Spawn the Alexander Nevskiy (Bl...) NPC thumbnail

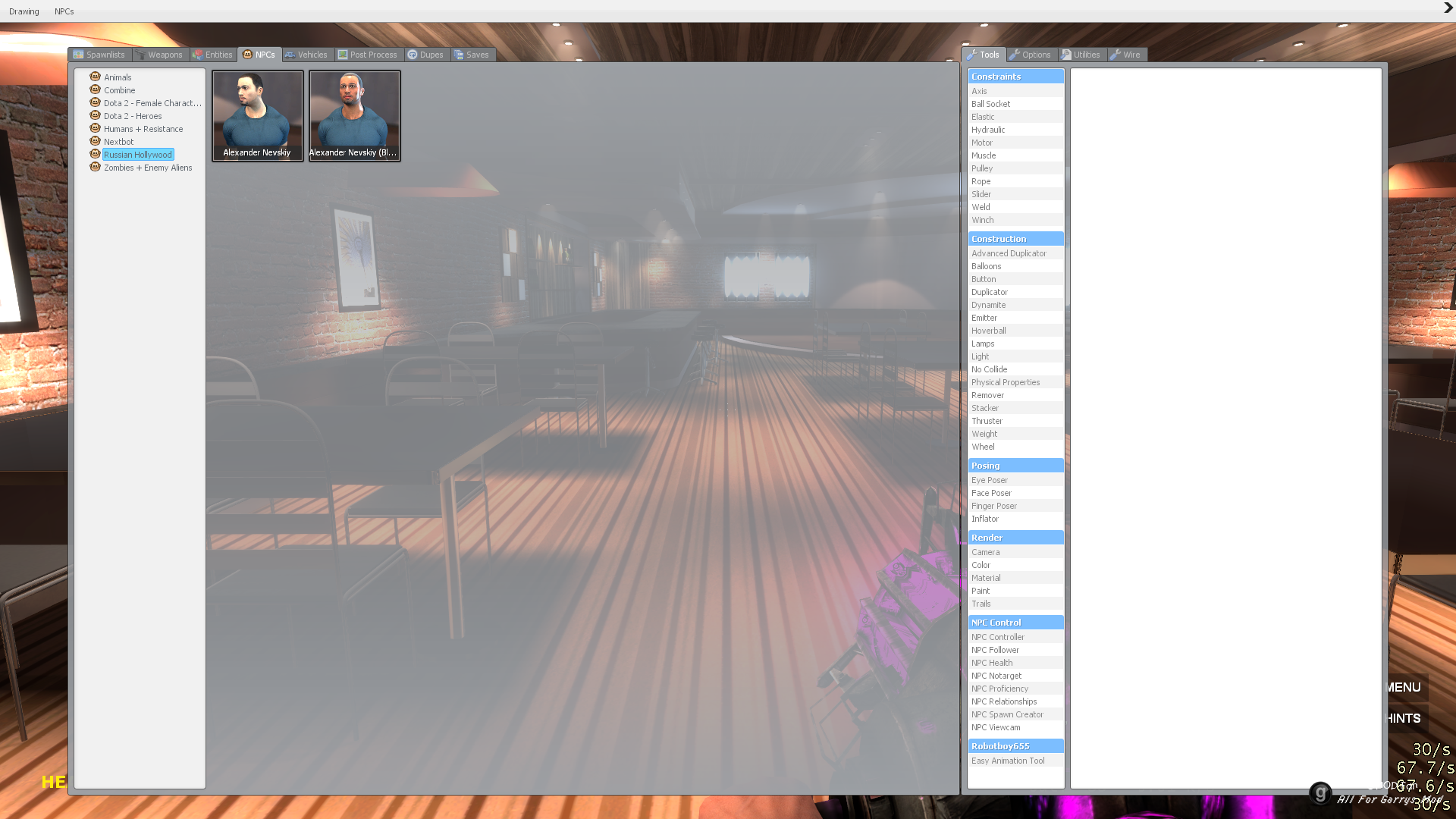pyautogui.click(x=355, y=115)
